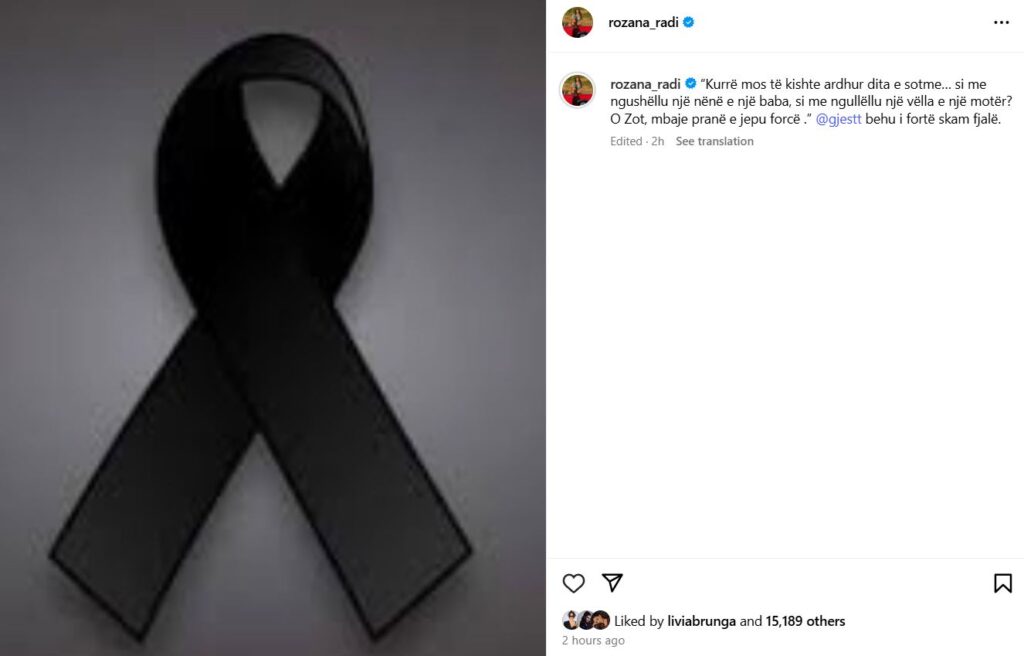Save the post with the bookmark icon

pyautogui.click(x=1002, y=583)
